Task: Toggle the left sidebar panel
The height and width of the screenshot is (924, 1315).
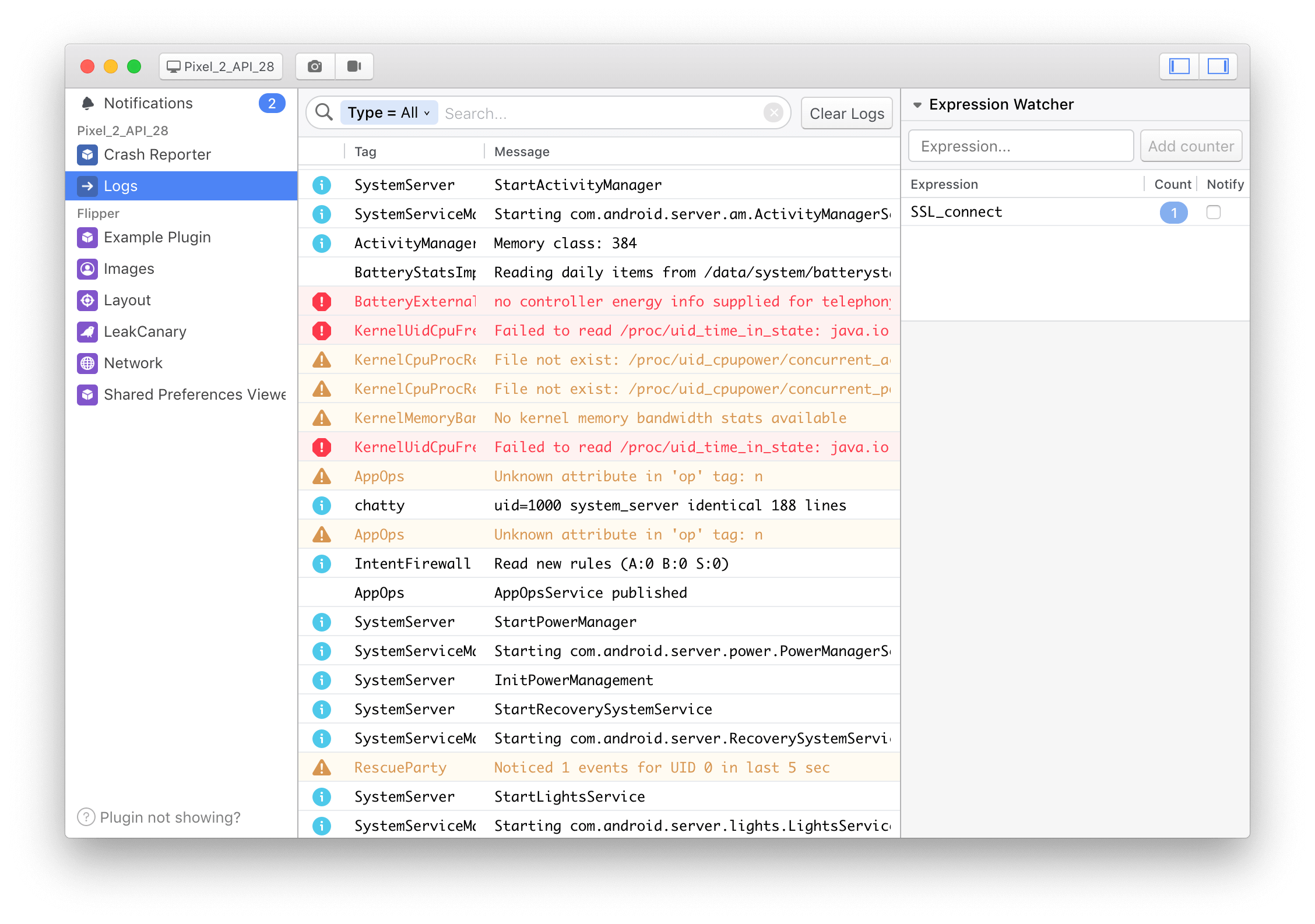Action: [x=1179, y=66]
